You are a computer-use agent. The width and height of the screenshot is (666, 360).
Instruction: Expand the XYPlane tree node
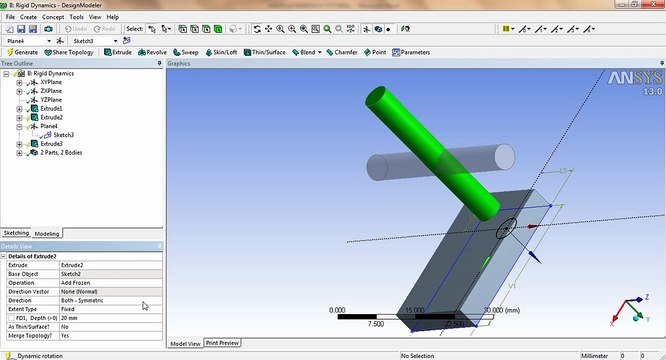[19, 82]
